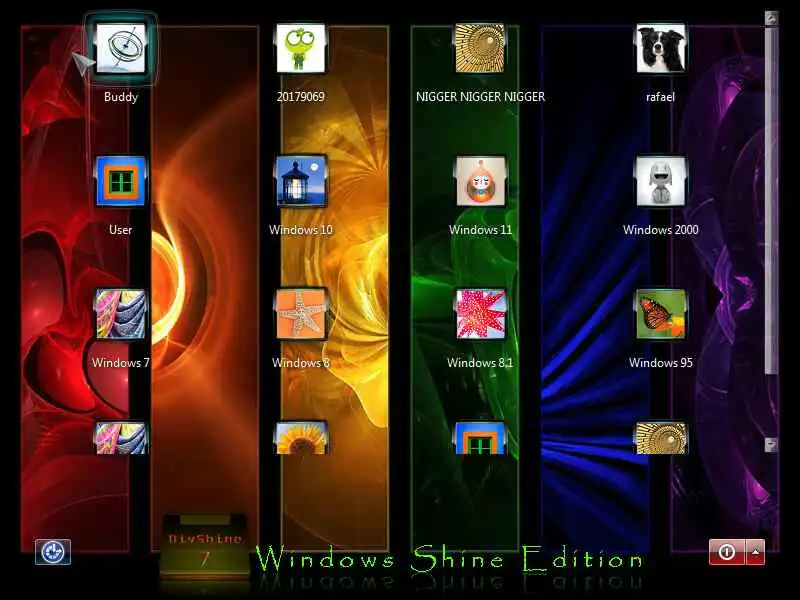Click the "rafael" account name

660,97
